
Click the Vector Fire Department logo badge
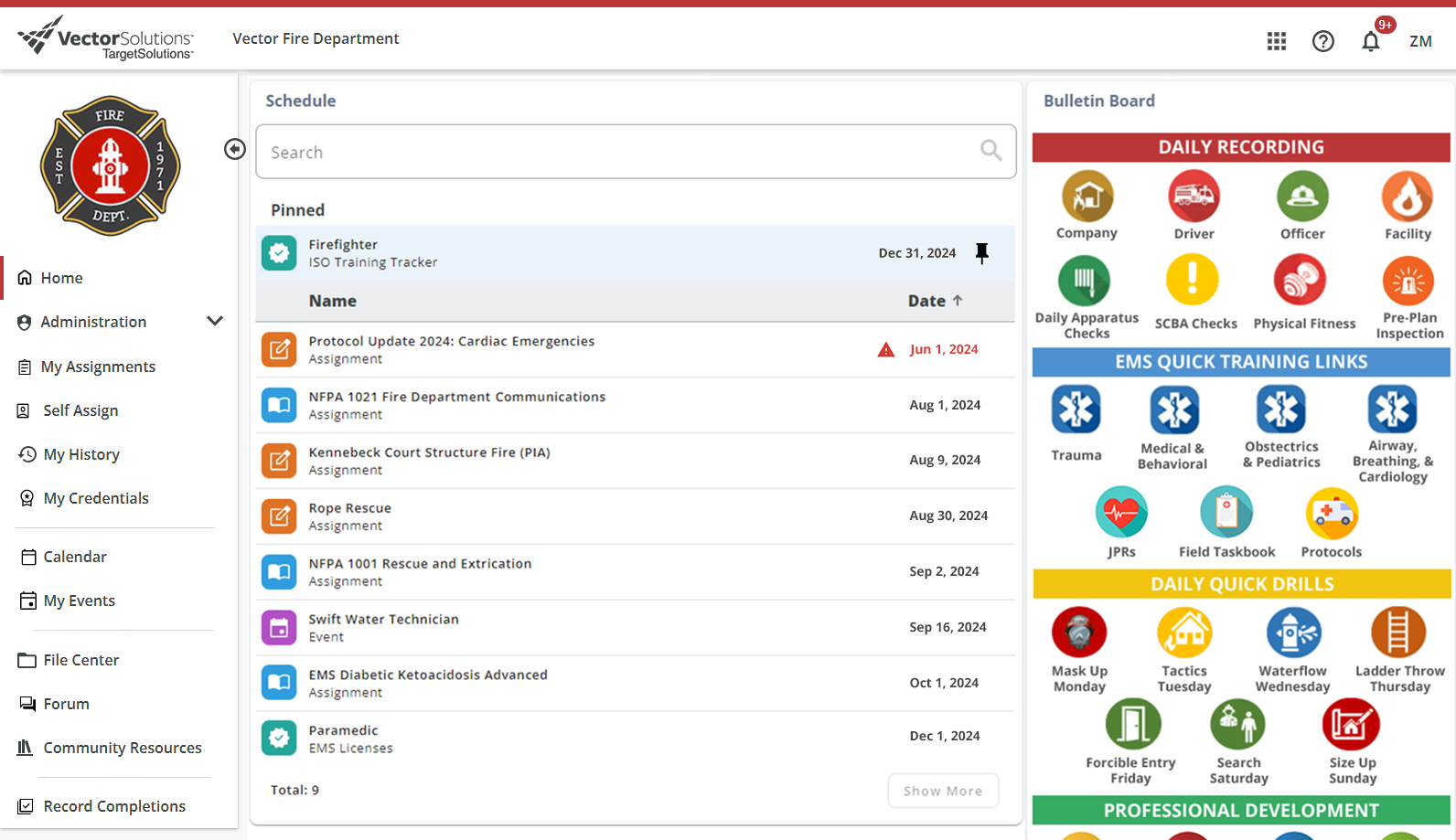click(111, 166)
